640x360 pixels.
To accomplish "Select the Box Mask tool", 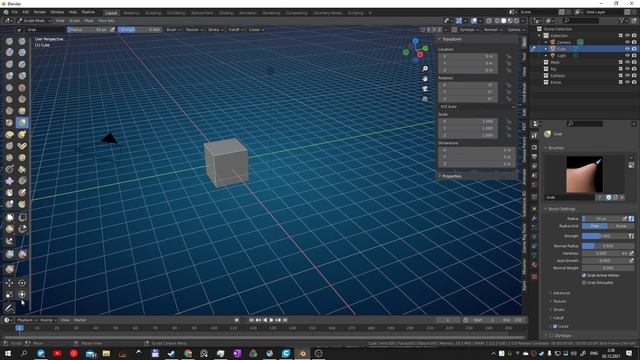I will point(9,217).
